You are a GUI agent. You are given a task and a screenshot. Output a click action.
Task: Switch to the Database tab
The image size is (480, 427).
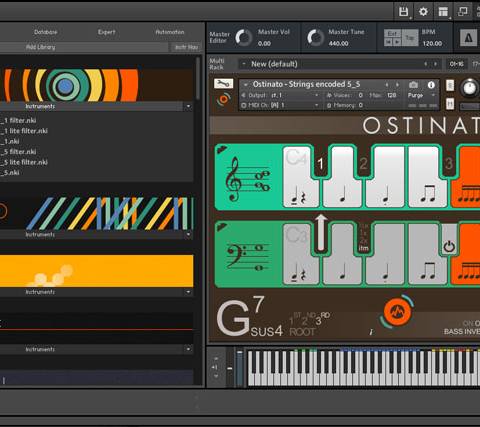point(46,32)
